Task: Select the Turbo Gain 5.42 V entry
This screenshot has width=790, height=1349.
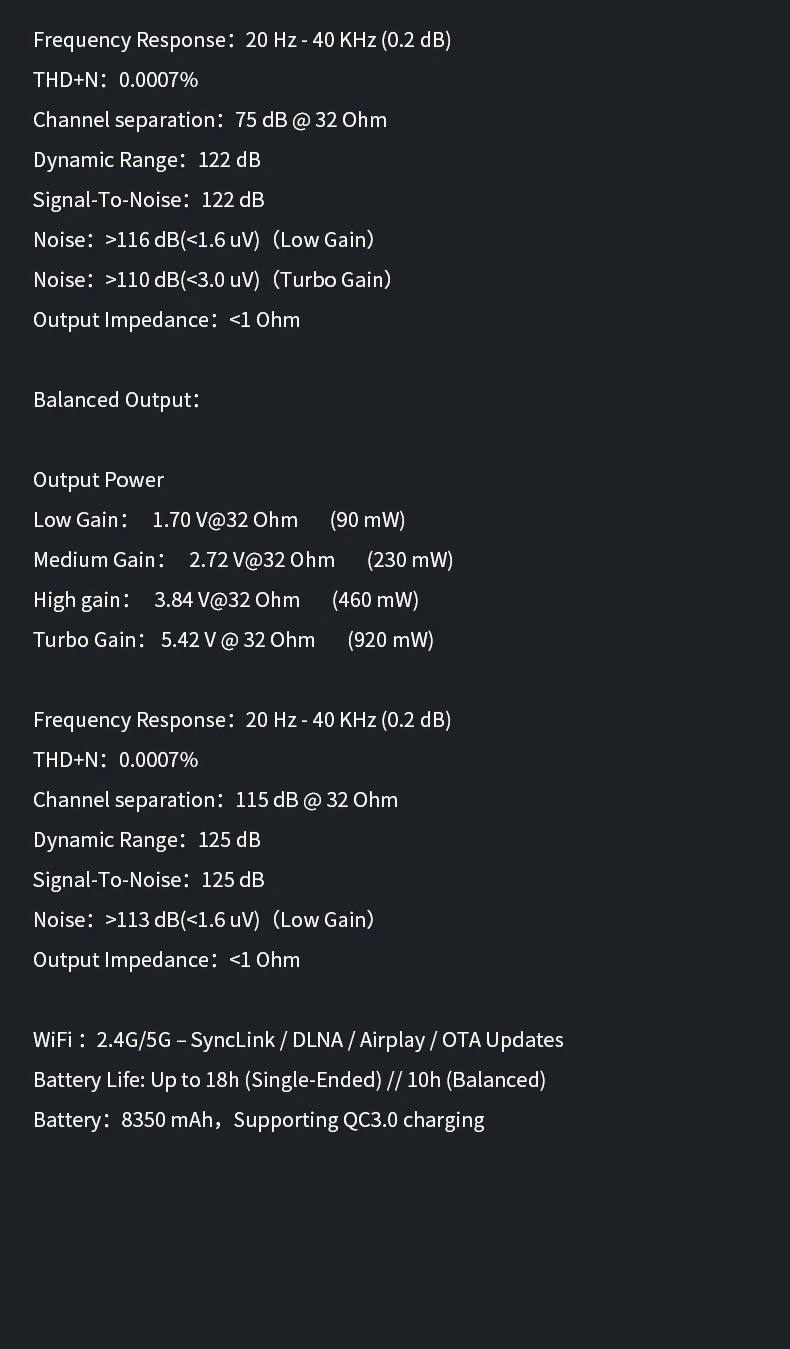Action: pos(174,640)
